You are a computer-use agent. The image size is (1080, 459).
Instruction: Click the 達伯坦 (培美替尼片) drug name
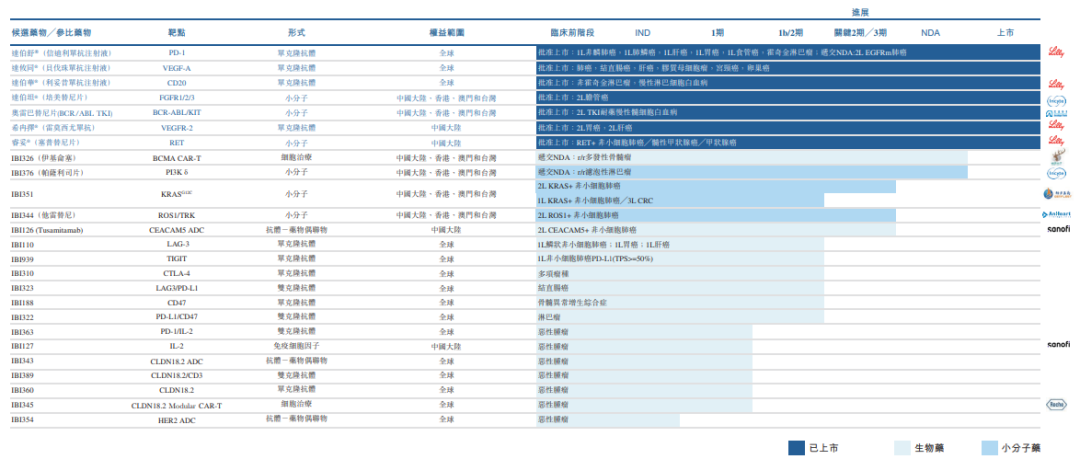coord(50,97)
